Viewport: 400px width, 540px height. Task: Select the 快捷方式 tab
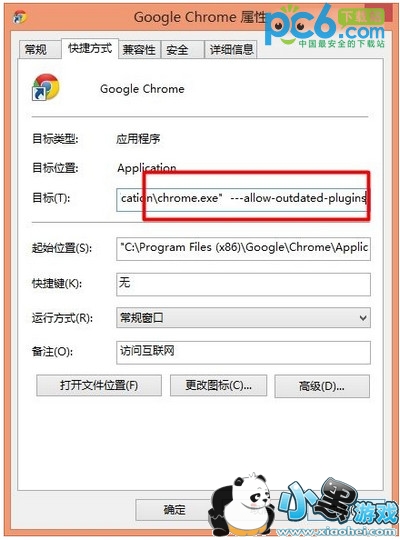coord(90,48)
